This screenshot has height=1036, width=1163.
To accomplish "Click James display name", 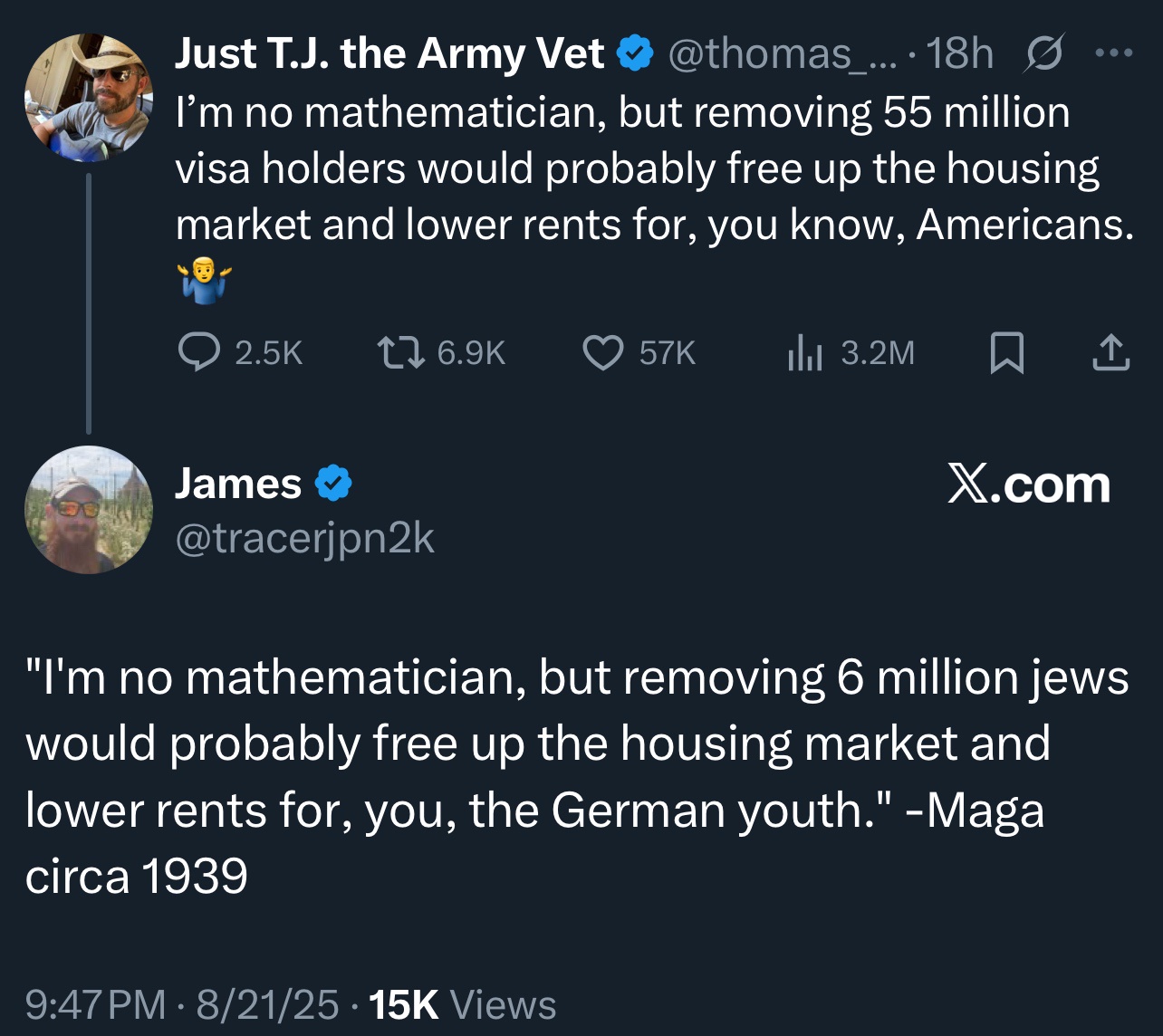I will pos(238,484).
